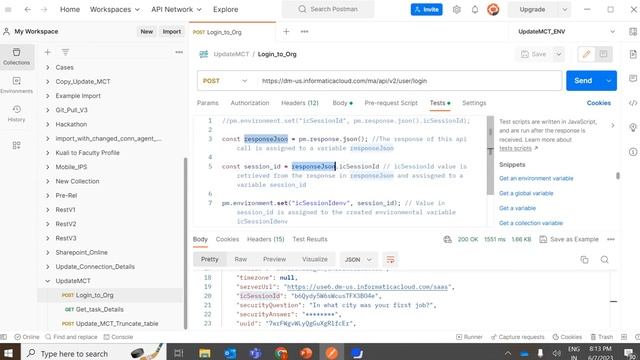This screenshot has height=360, width=640.
Task: Open the HTTP method POST dropdown
Action: pyautogui.click(x=225, y=81)
